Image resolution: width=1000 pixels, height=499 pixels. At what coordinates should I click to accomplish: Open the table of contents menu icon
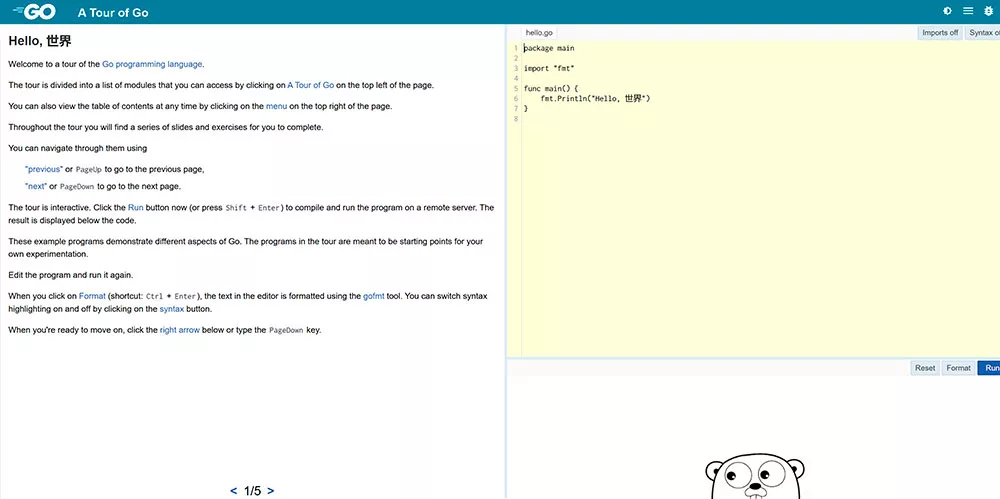tap(968, 11)
